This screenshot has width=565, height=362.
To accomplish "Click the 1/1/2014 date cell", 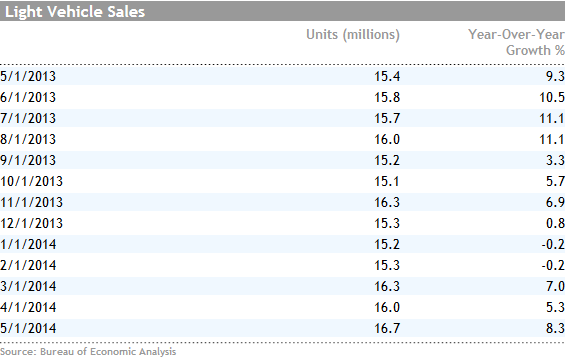I will click(28, 245).
